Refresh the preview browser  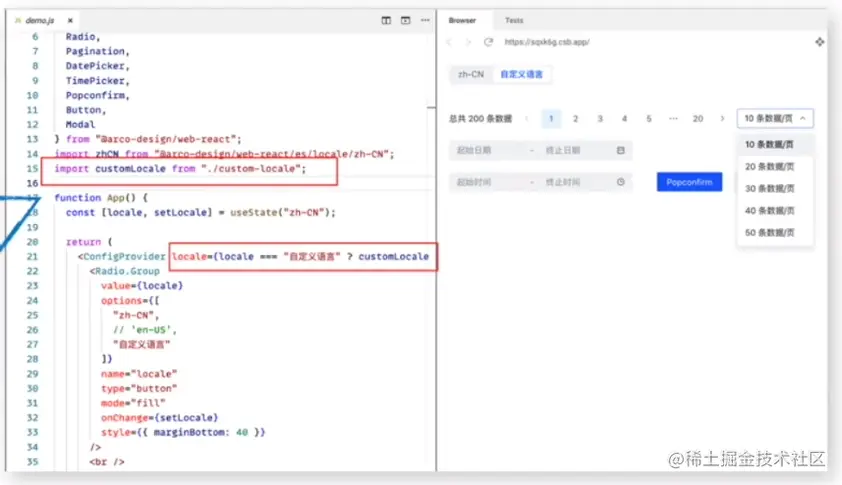pyautogui.click(x=488, y=42)
